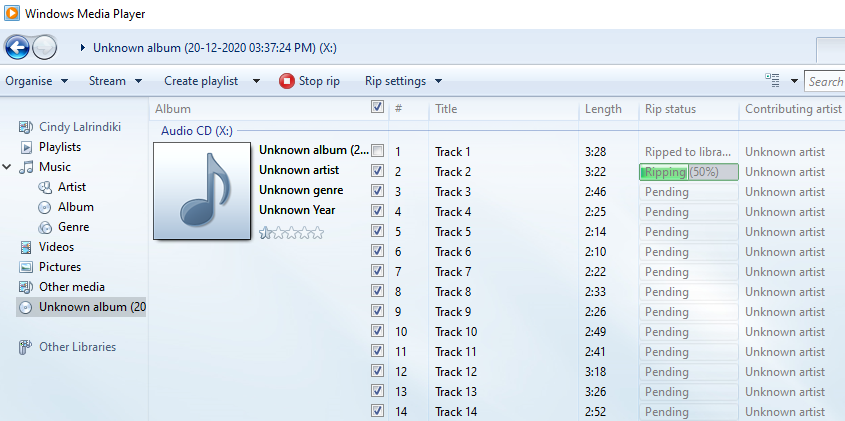
Task: Uncheck the box for Track 9
Action: tap(378, 311)
